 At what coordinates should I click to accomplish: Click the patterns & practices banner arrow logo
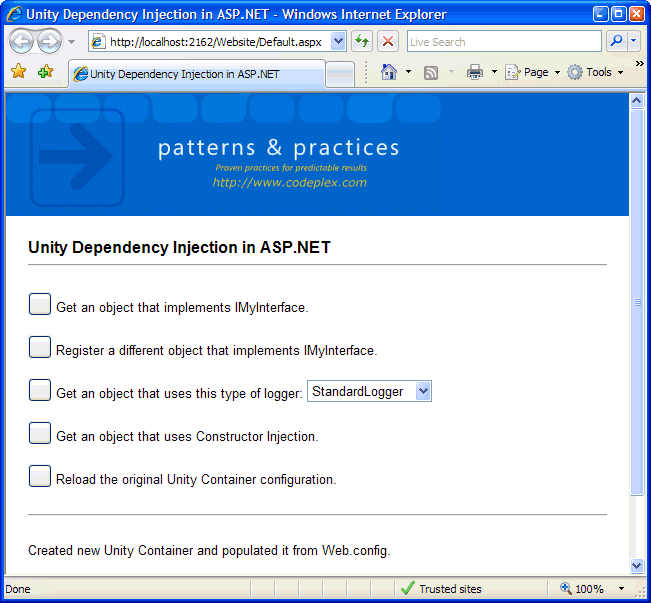click(77, 157)
